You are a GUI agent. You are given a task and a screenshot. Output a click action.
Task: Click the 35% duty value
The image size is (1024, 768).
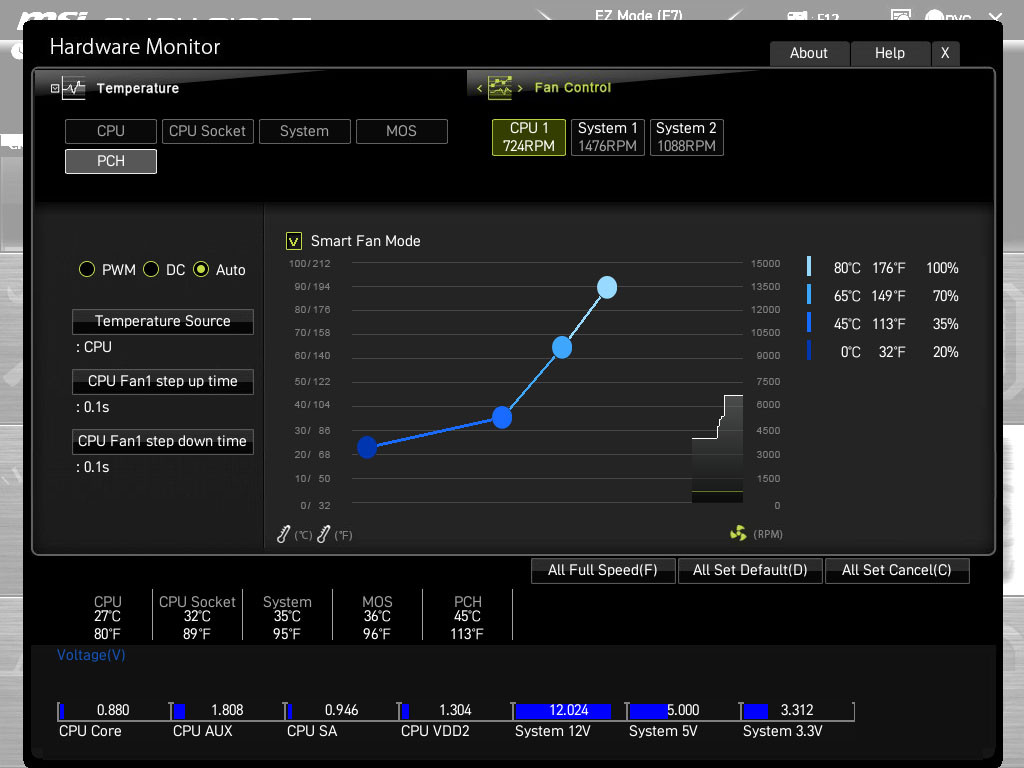pyautogui.click(x=946, y=324)
